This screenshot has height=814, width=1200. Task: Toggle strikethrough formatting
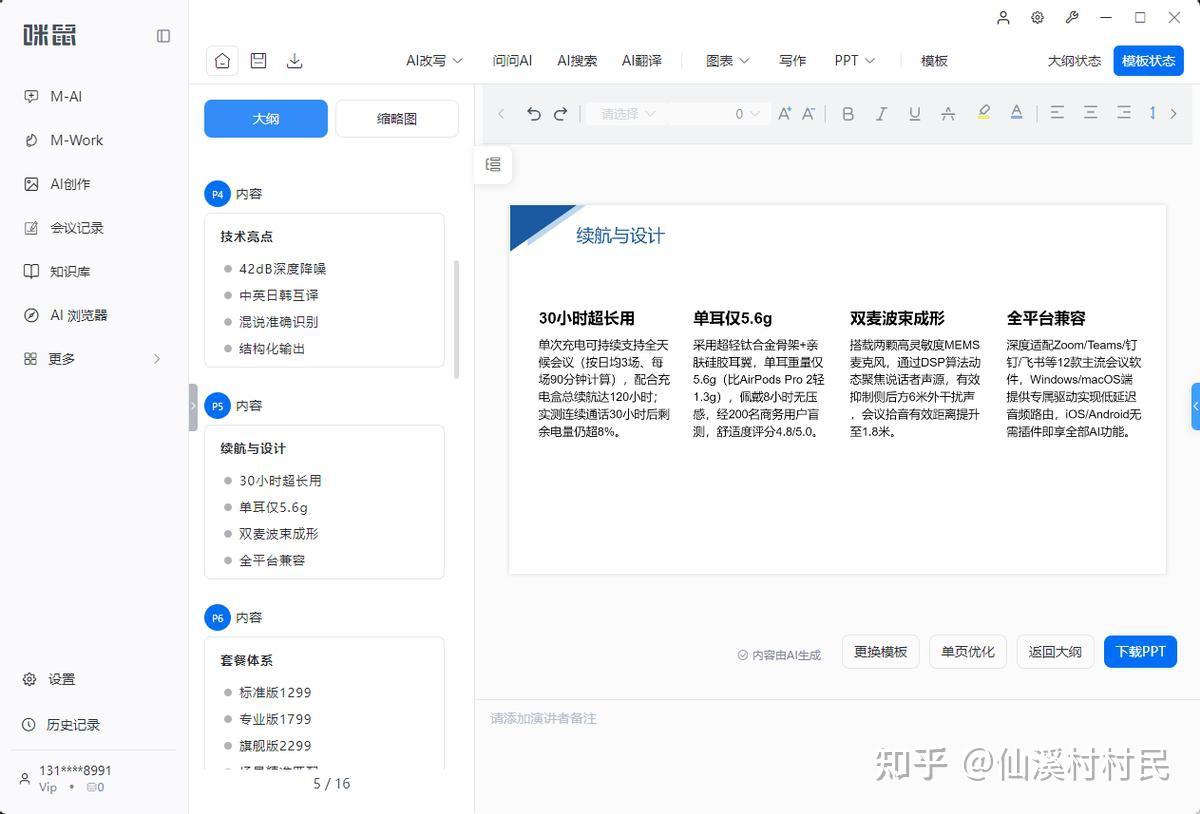coord(948,114)
